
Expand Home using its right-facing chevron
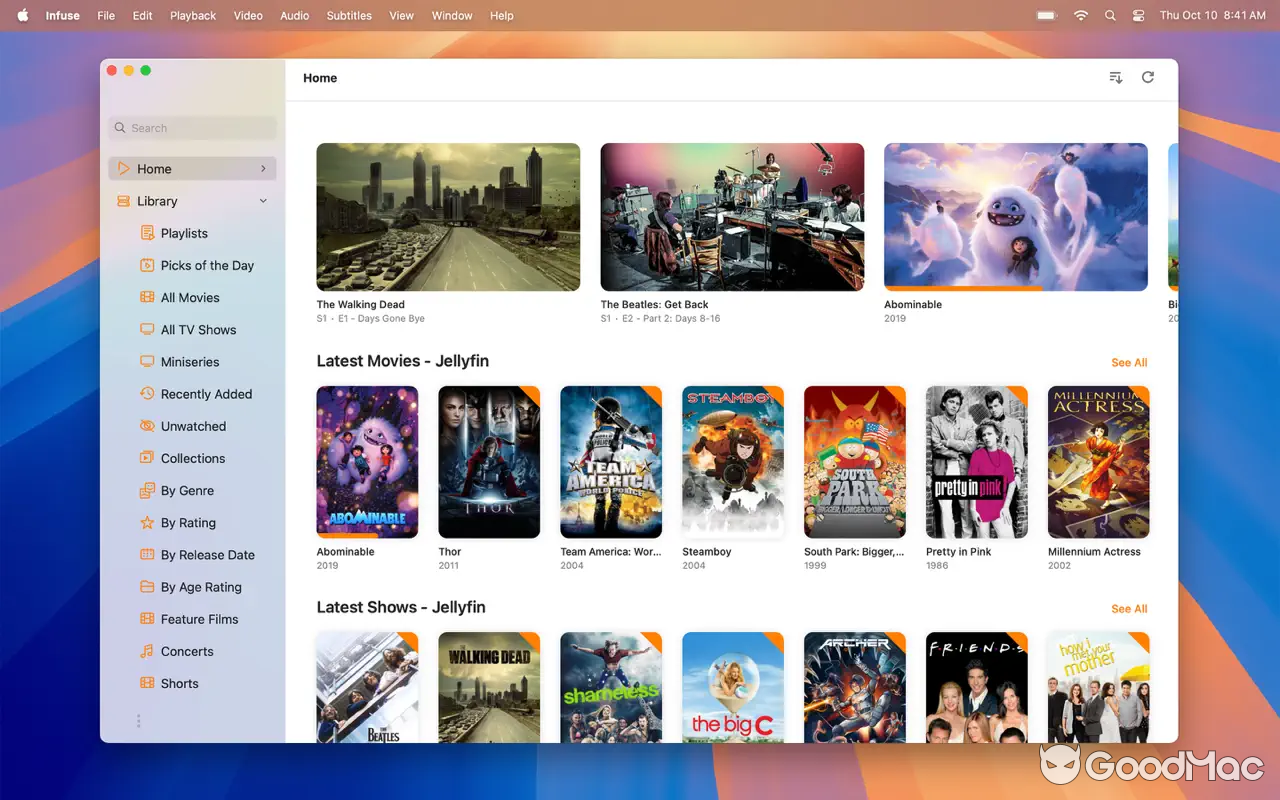pyautogui.click(x=263, y=168)
